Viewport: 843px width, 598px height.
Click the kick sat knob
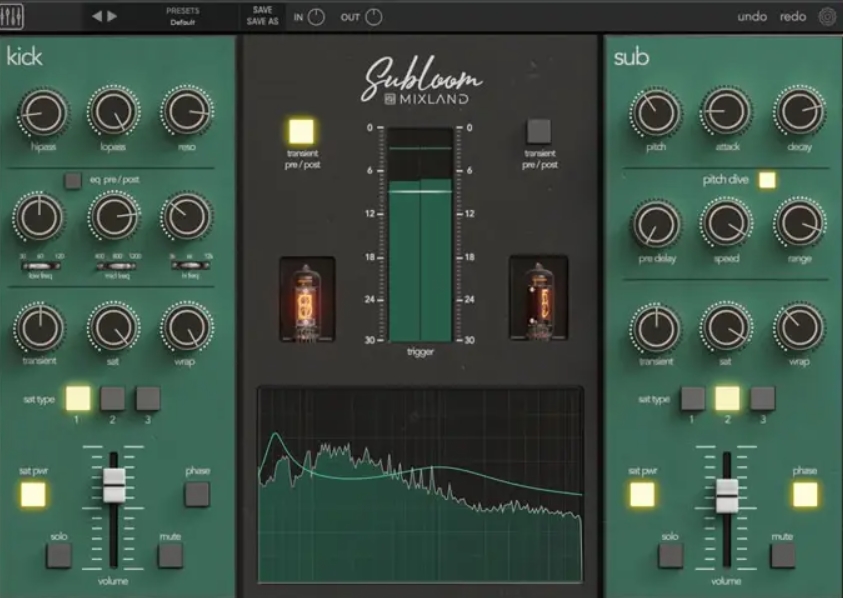pos(113,326)
